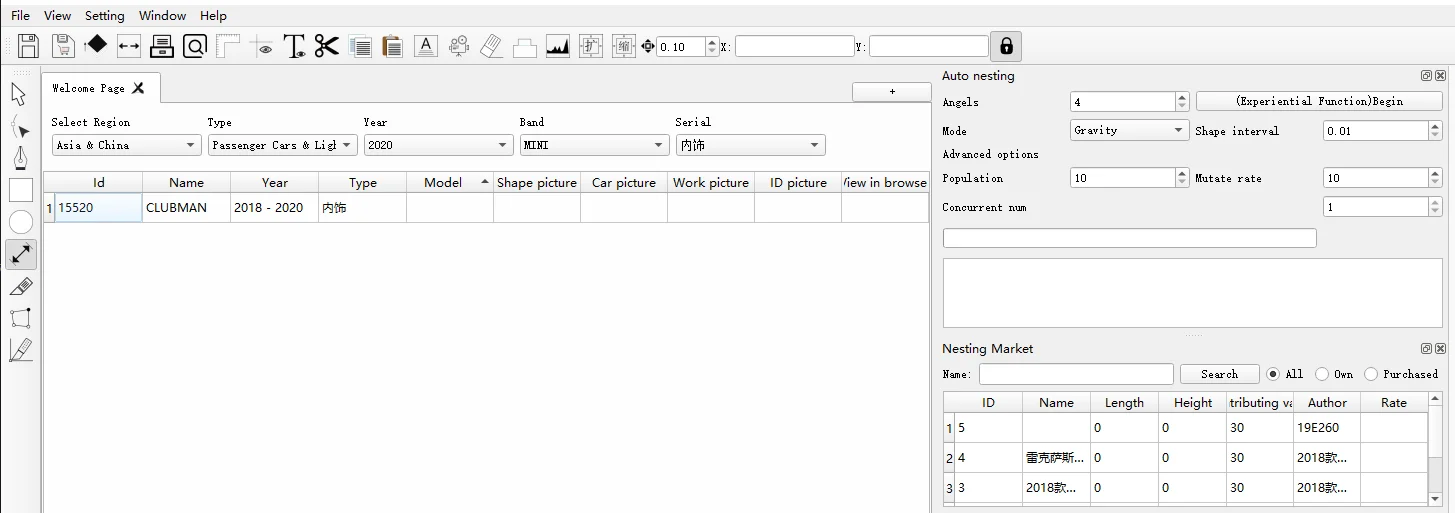
Task: Open the Mode dropdown set to Gravity
Action: tap(1129, 130)
